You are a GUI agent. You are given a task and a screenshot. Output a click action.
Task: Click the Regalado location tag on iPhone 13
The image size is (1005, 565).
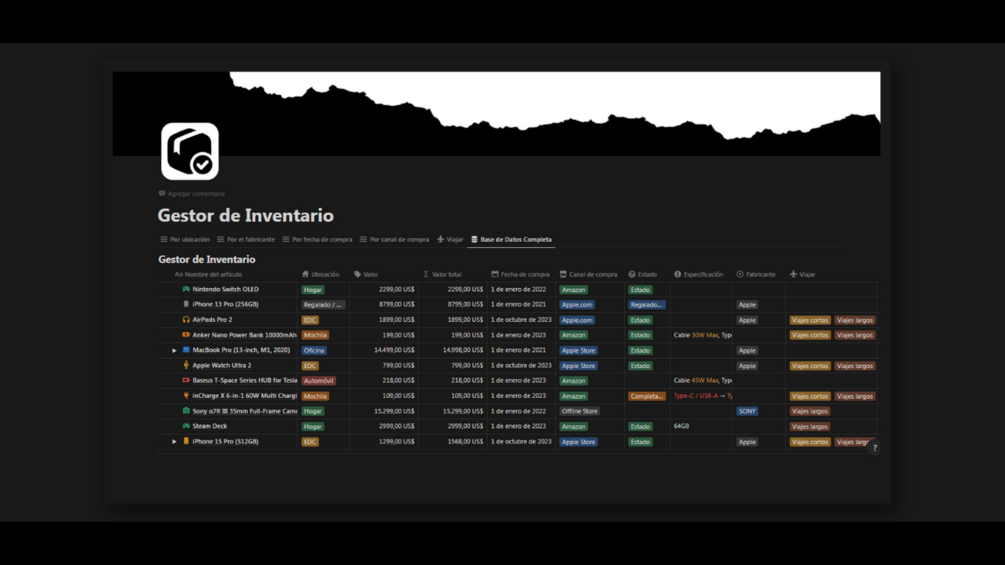pyautogui.click(x=323, y=305)
